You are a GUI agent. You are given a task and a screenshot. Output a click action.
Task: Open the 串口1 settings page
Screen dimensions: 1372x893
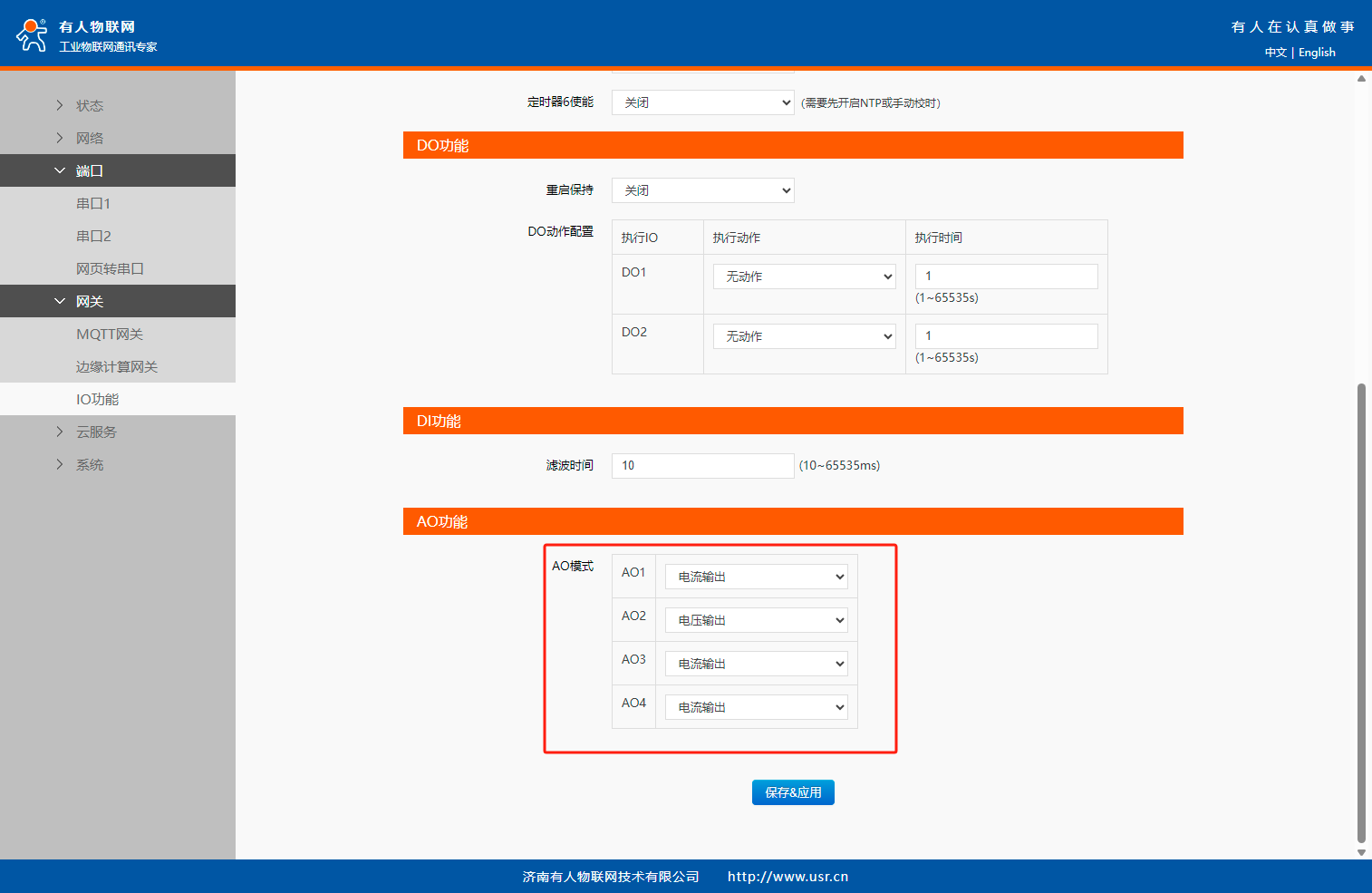(93, 203)
